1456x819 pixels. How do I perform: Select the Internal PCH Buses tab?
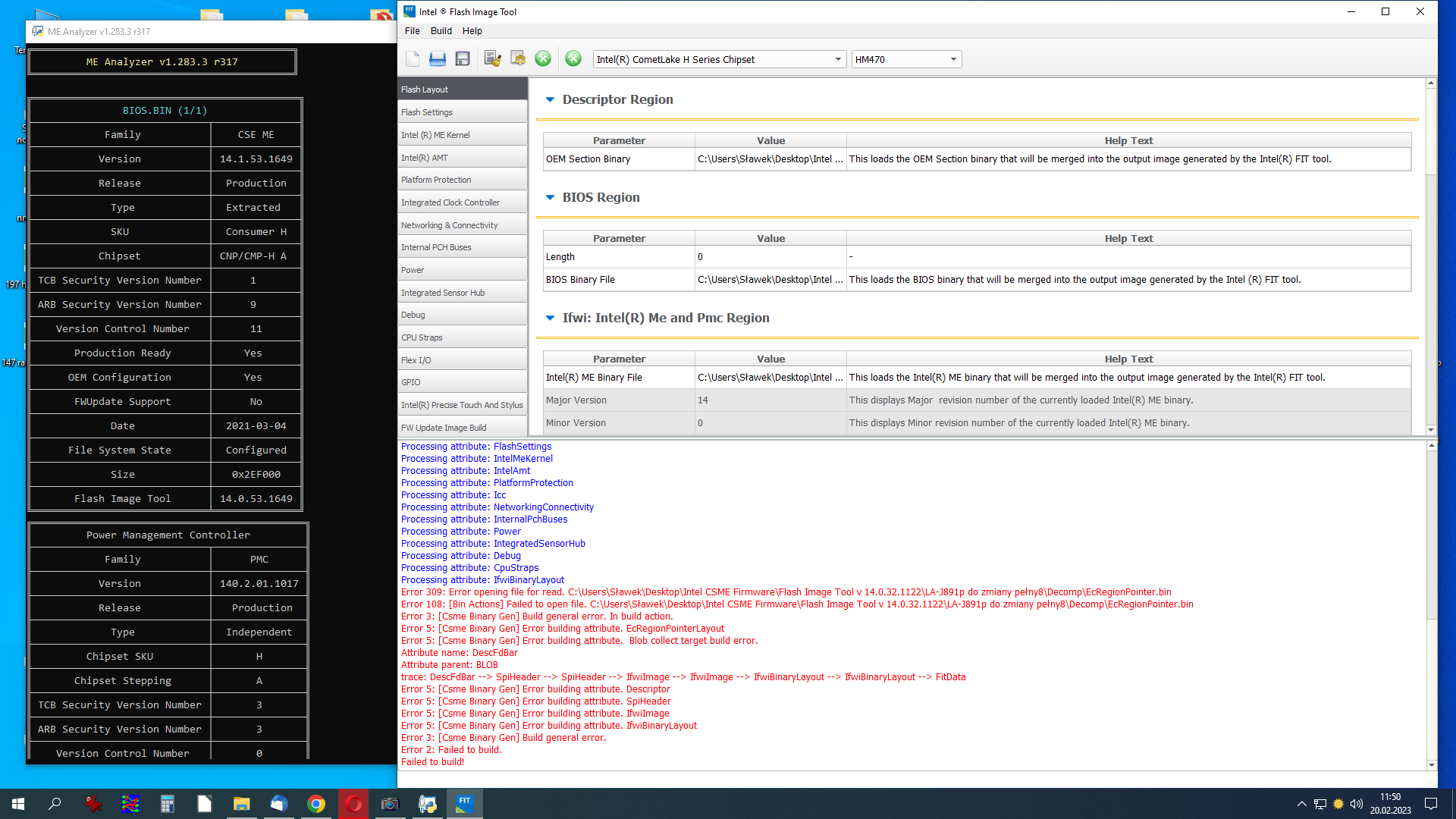(x=463, y=247)
